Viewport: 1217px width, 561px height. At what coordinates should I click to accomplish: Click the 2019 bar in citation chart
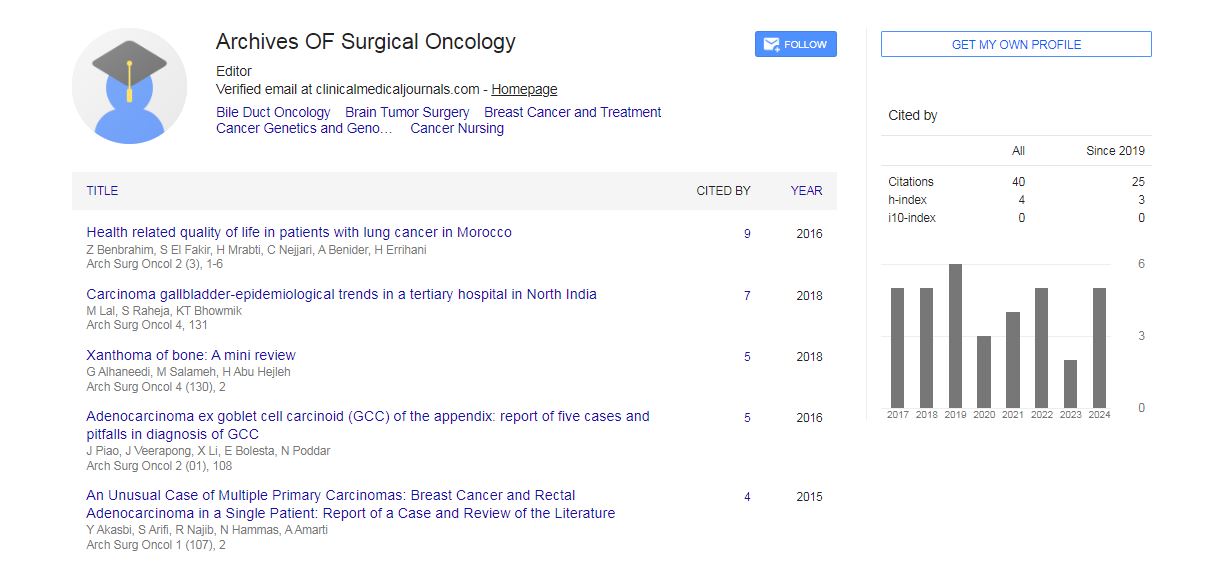955,336
